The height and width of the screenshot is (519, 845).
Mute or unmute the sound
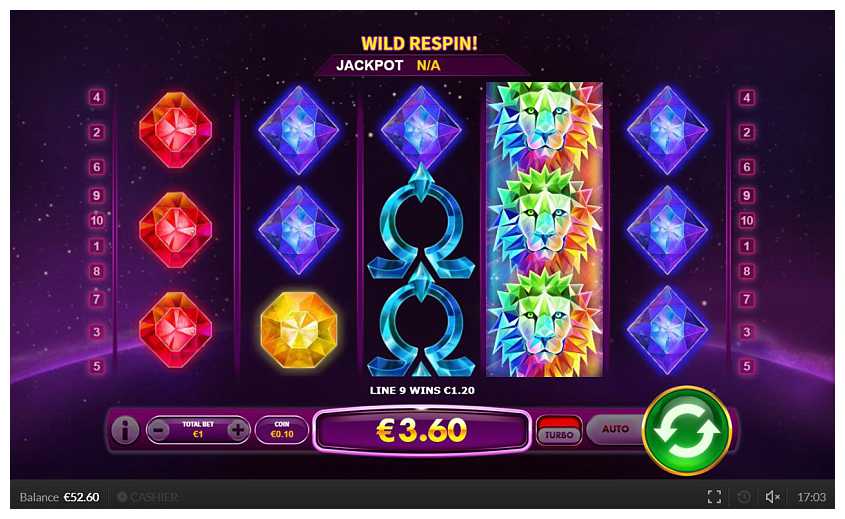point(773,496)
